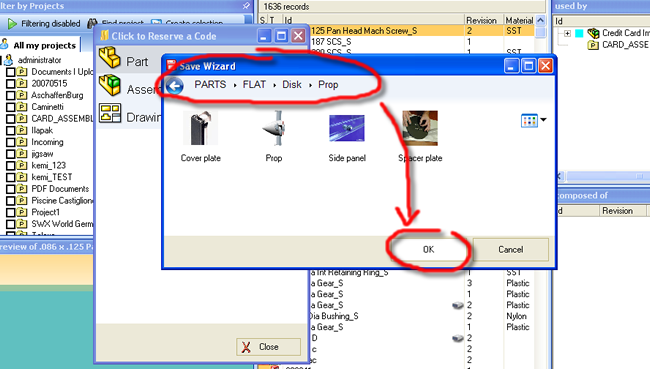Cancel the Save Wizard dialog

tap(510, 249)
